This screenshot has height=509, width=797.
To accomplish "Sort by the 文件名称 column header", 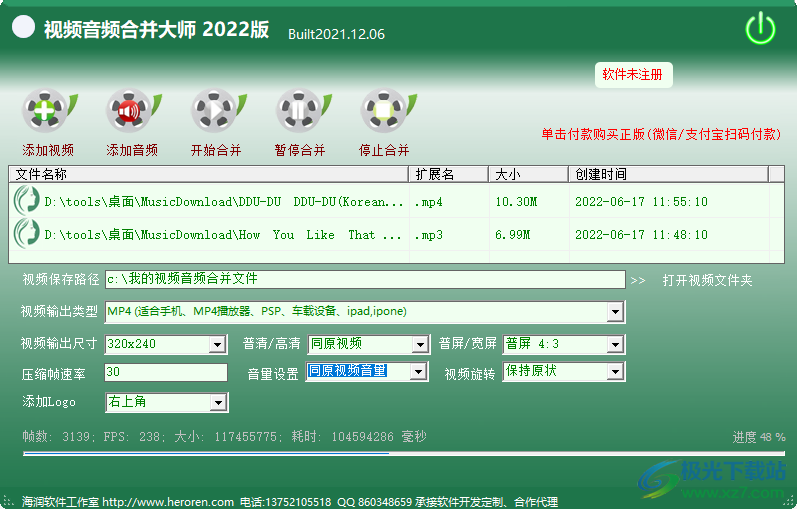I will (x=208, y=174).
